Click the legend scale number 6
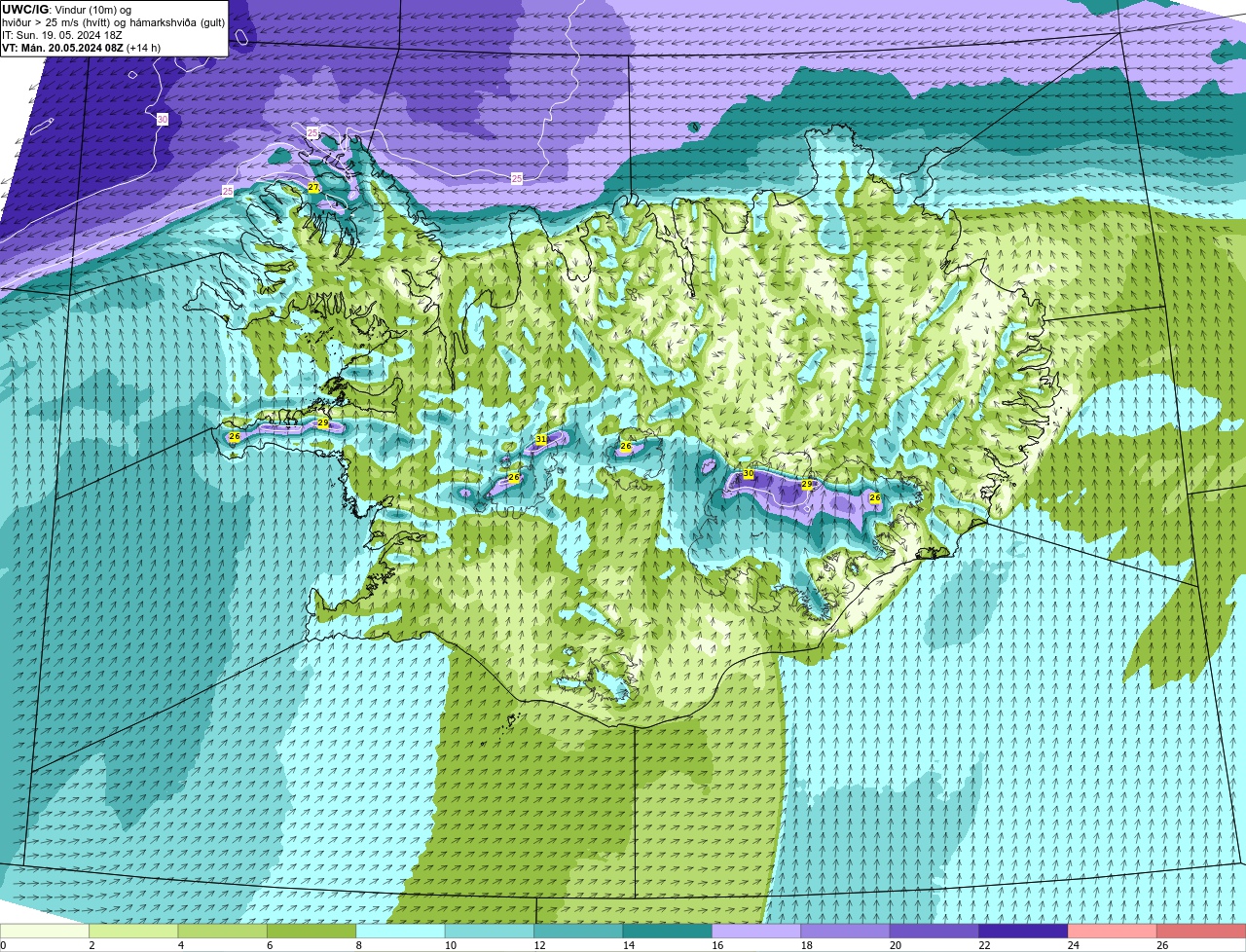The height and width of the screenshot is (952, 1246). click(269, 944)
